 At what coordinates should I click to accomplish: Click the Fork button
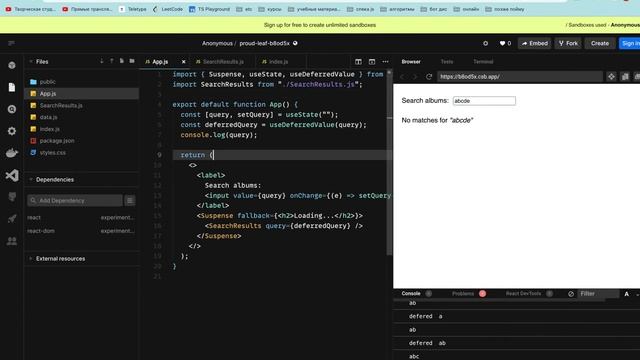tap(568, 43)
